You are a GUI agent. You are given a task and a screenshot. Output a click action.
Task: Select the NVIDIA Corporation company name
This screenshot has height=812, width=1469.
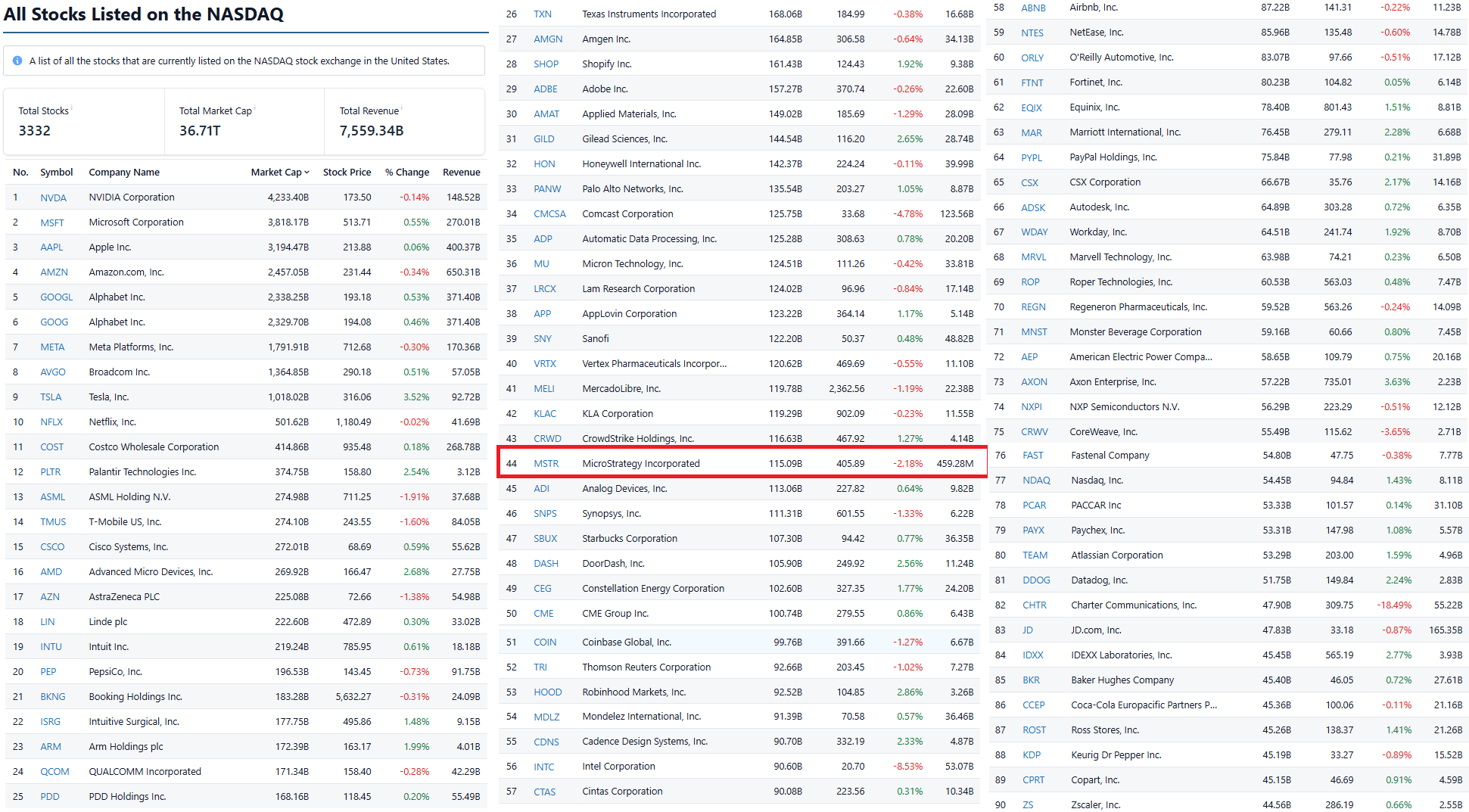coord(132,198)
